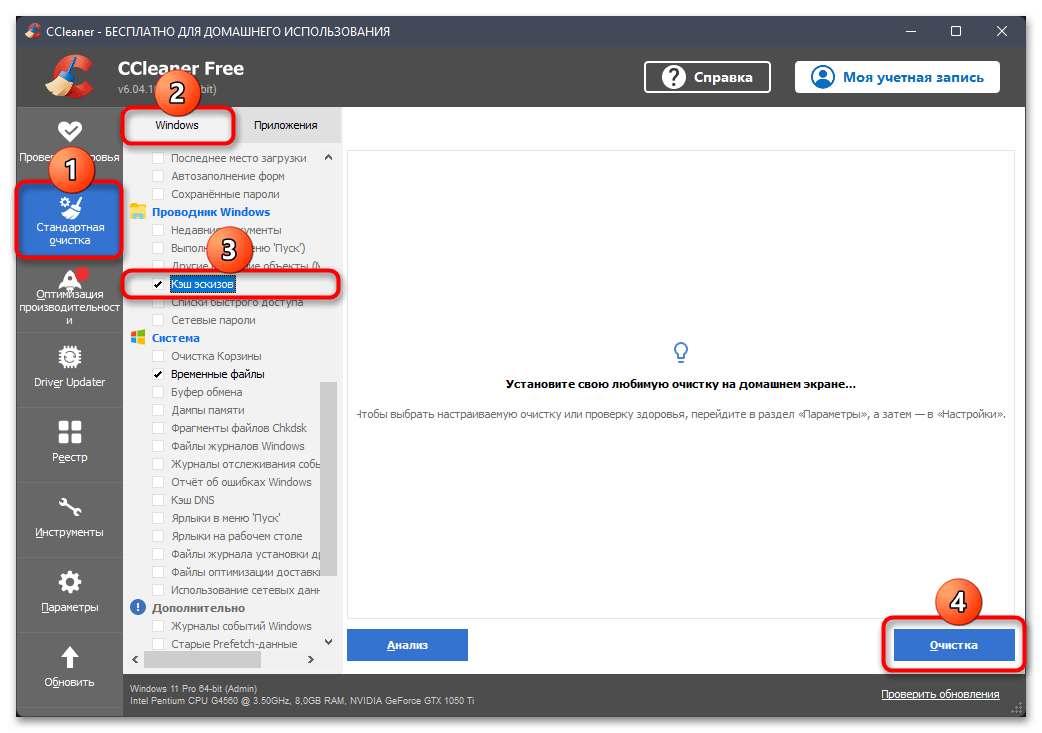Click the CCleaner logo in header
The height and width of the screenshot is (733, 1042).
pyautogui.click(x=69, y=77)
